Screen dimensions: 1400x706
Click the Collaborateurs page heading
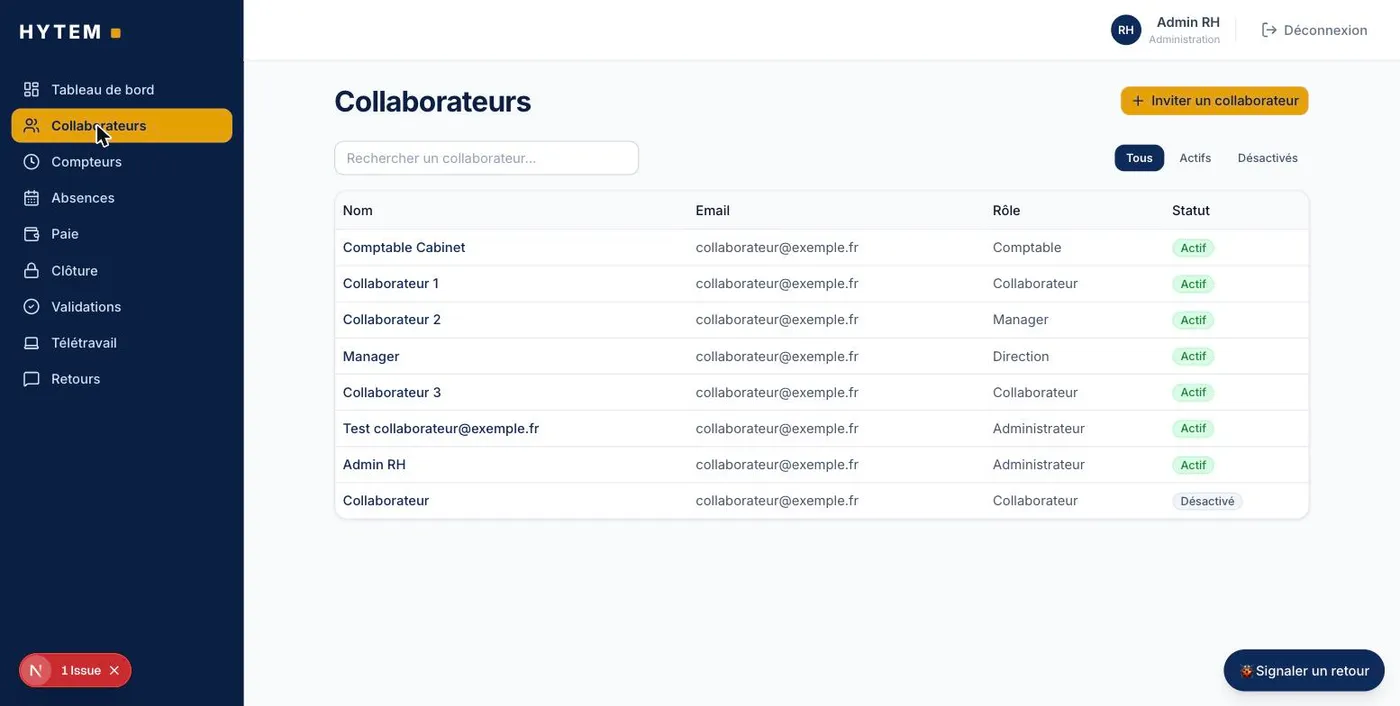point(432,101)
